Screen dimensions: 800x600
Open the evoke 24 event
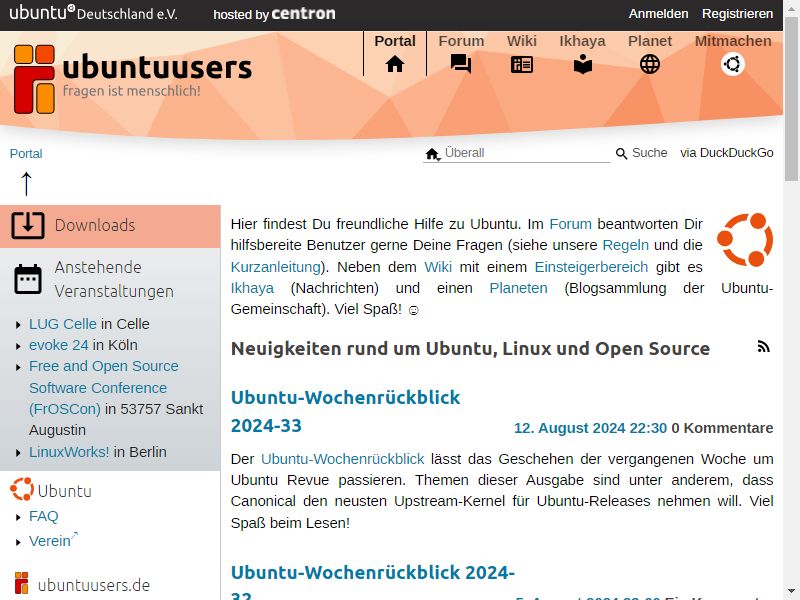[59, 345]
